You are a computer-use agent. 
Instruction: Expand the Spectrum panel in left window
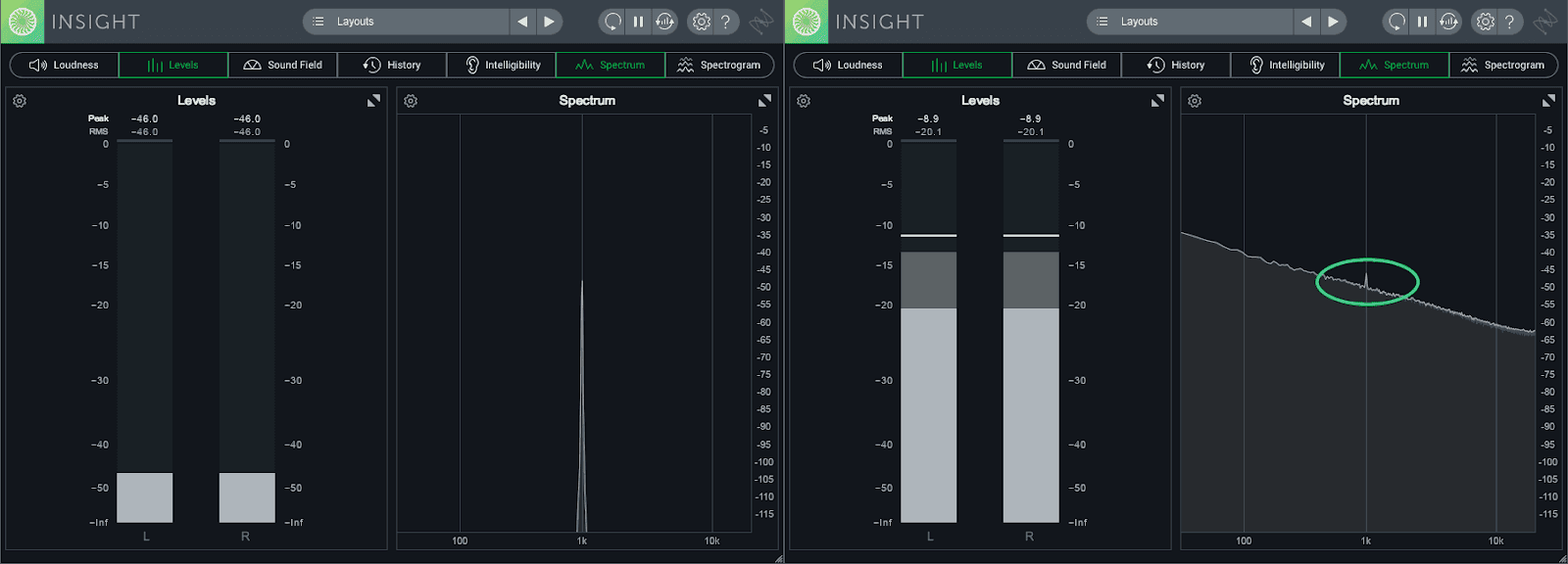[x=764, y=101]
